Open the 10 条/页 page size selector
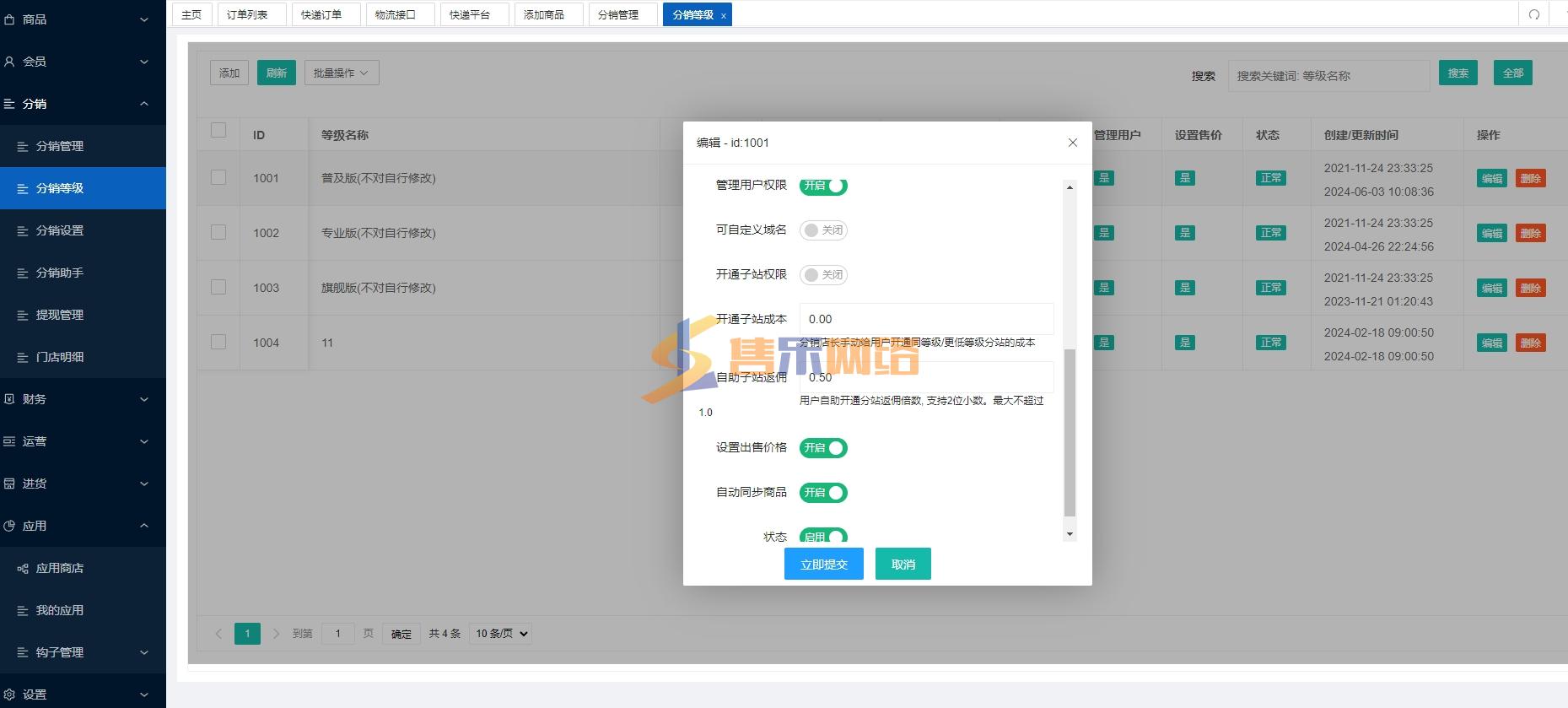This screenshot has width=1568, height=708. pos(502,634)
